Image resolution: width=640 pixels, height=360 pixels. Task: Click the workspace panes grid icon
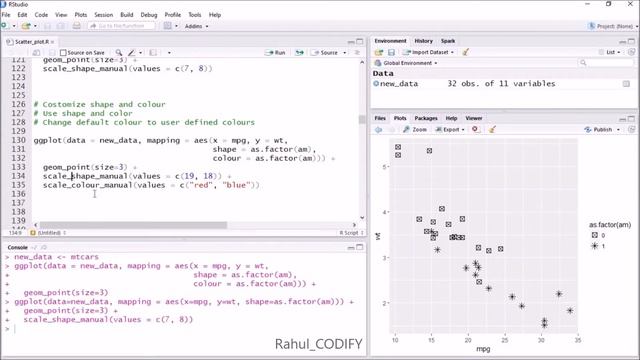point(167,26)
